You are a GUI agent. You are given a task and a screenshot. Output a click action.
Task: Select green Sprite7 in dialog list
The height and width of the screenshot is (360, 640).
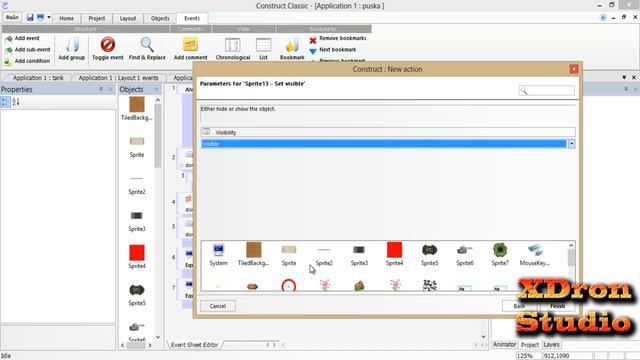500,255
